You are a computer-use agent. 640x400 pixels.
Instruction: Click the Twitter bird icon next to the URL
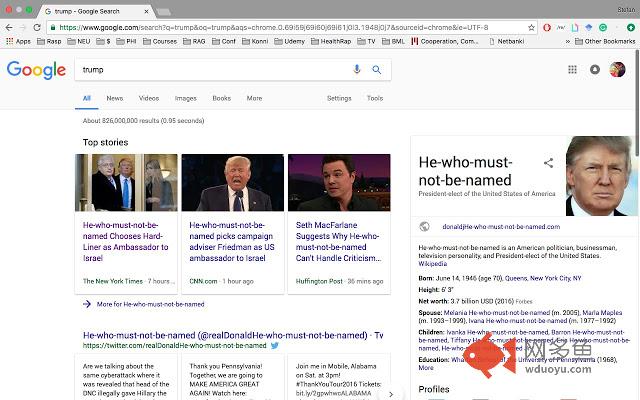[275, 345]
